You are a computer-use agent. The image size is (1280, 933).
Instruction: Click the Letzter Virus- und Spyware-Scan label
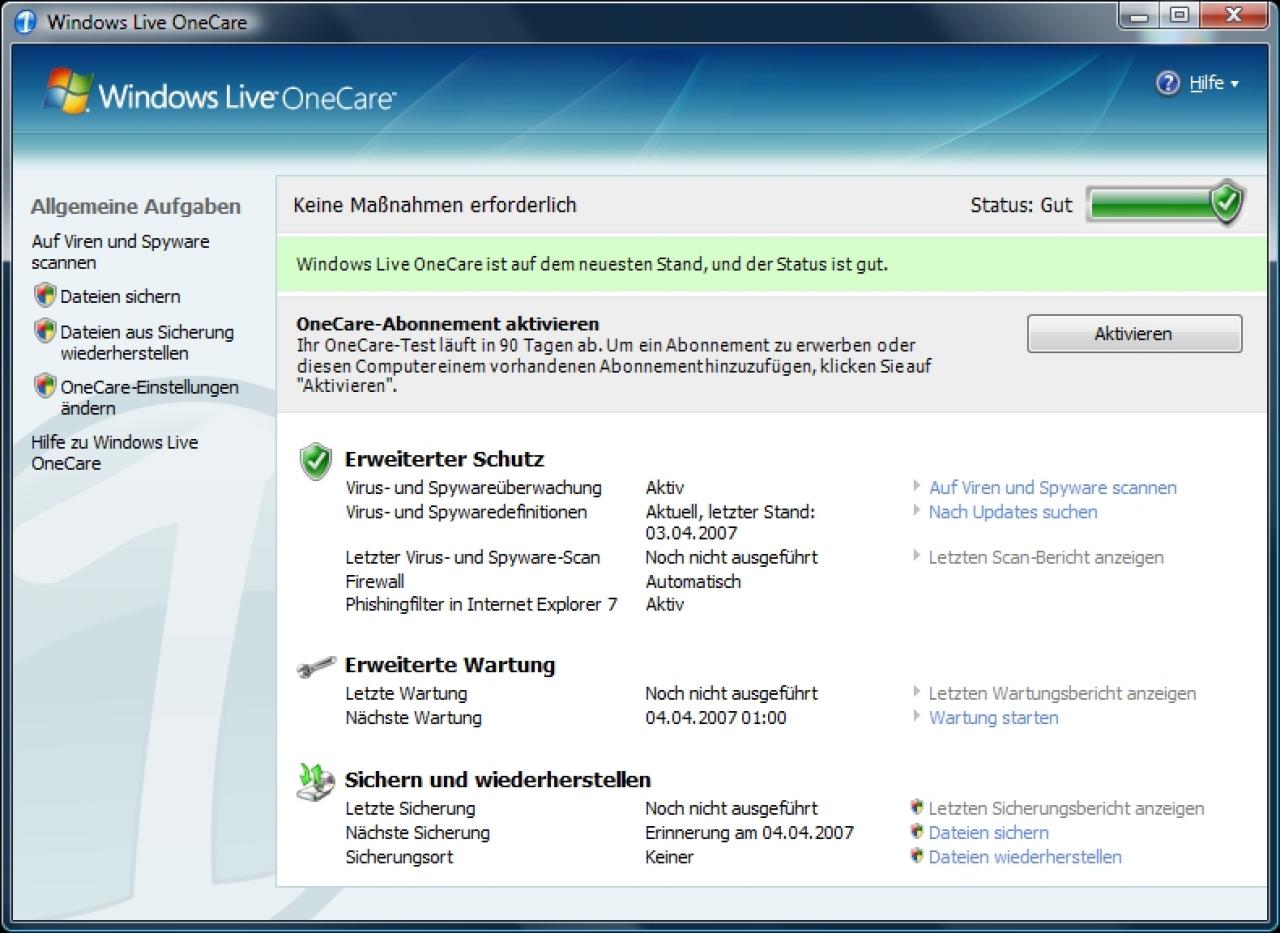point(473,558)
